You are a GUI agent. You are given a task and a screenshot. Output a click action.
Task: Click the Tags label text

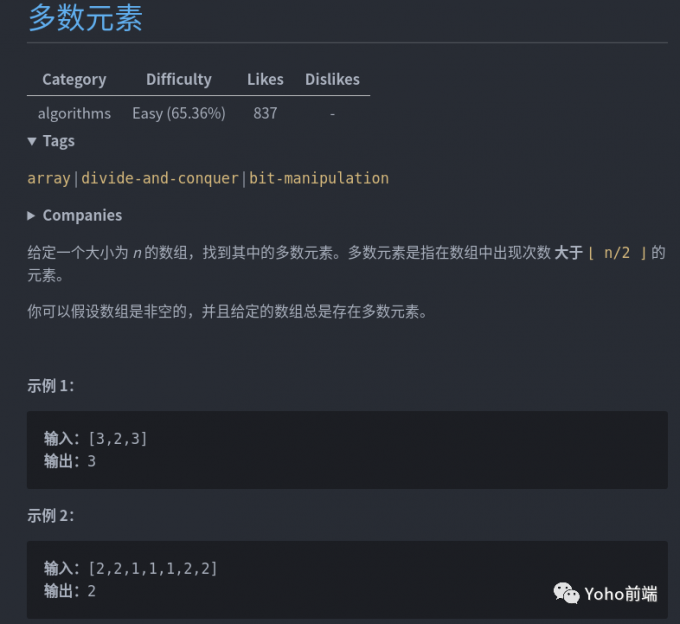pos(59,141)
